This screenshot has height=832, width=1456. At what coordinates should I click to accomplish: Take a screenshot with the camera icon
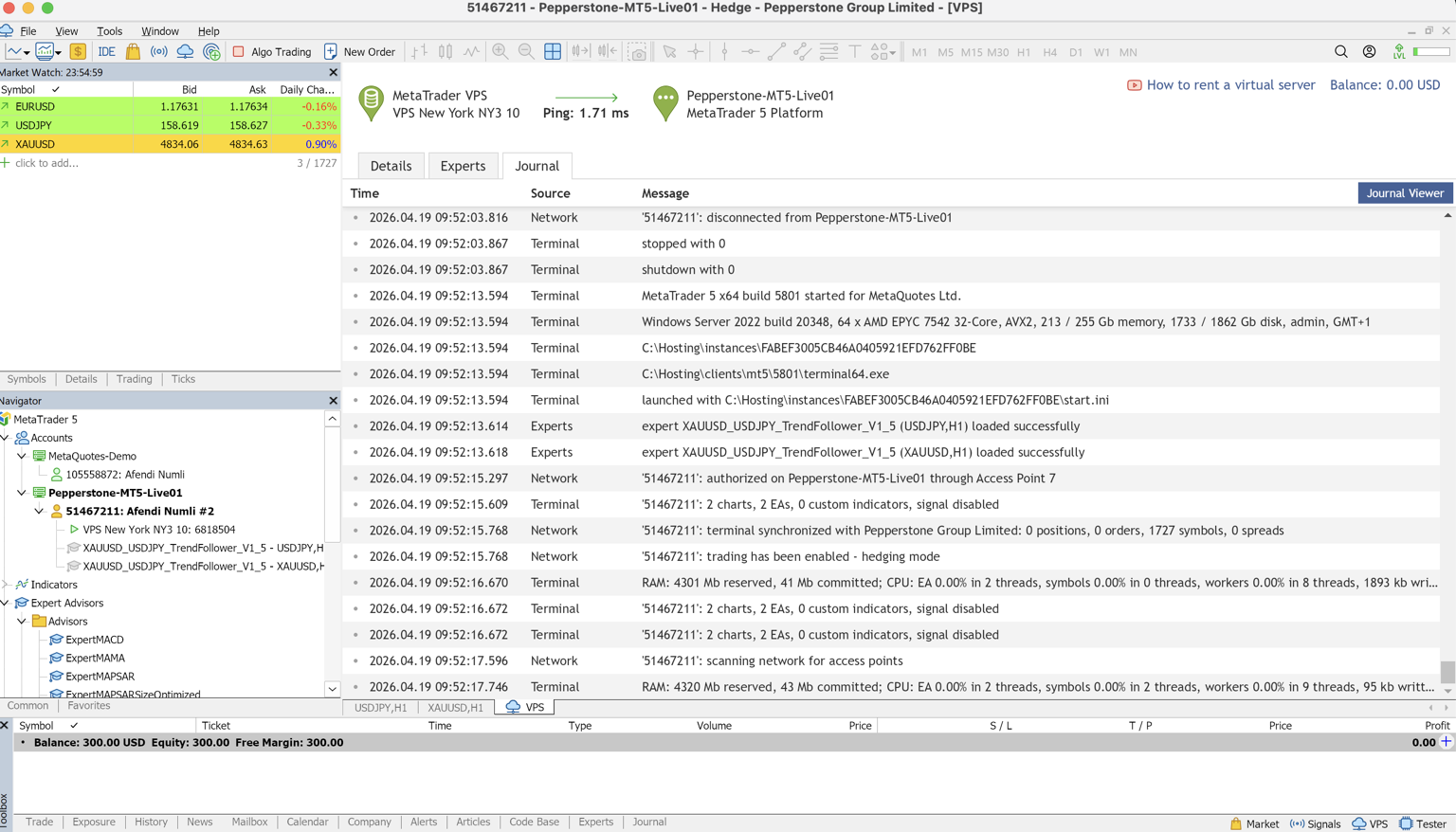638,52
